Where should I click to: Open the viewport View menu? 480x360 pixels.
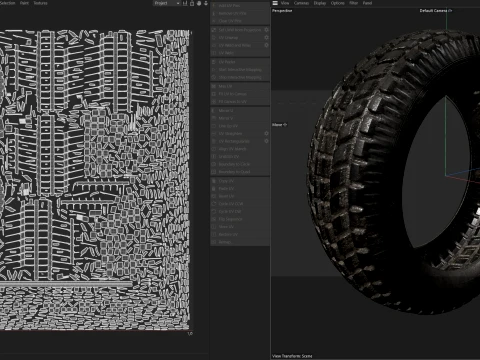tap(285, 3)
